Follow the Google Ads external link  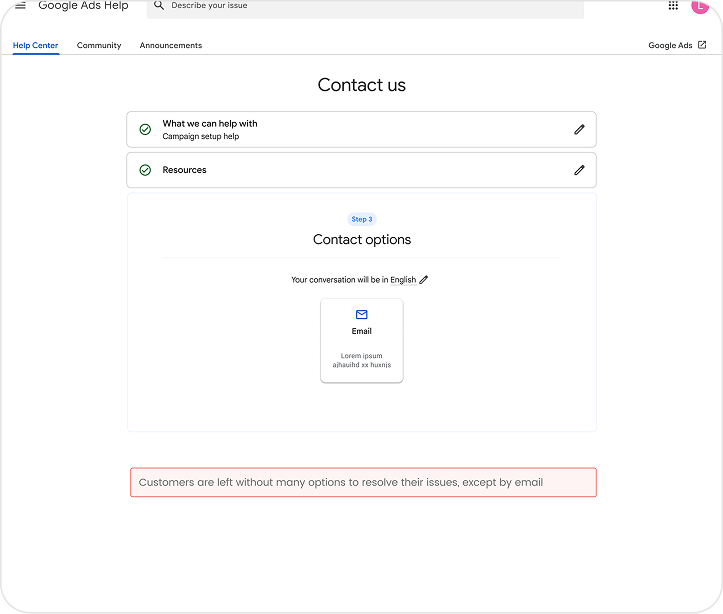point(677,46)
